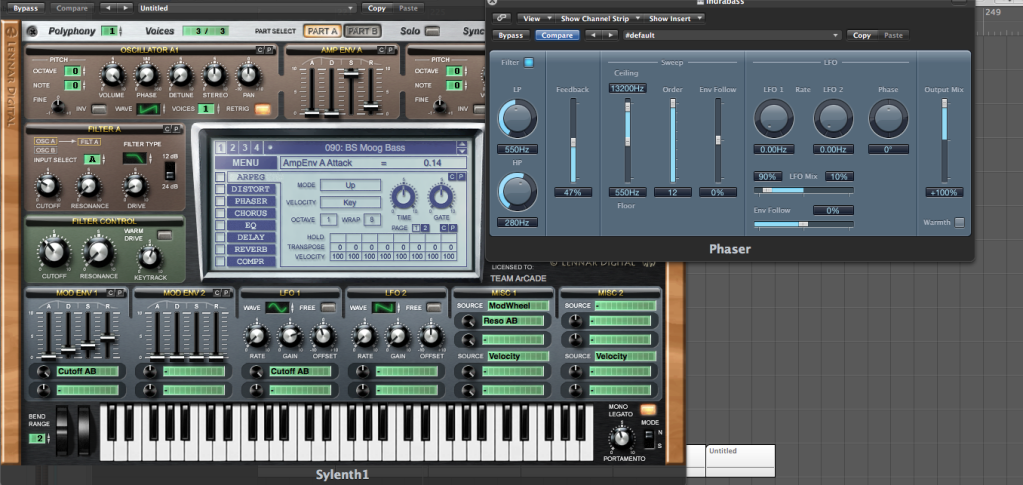This screenshot has height=485, width=1023.
Task: Click the Oscillator A1 Pan knob
Action: click(249, 76)
